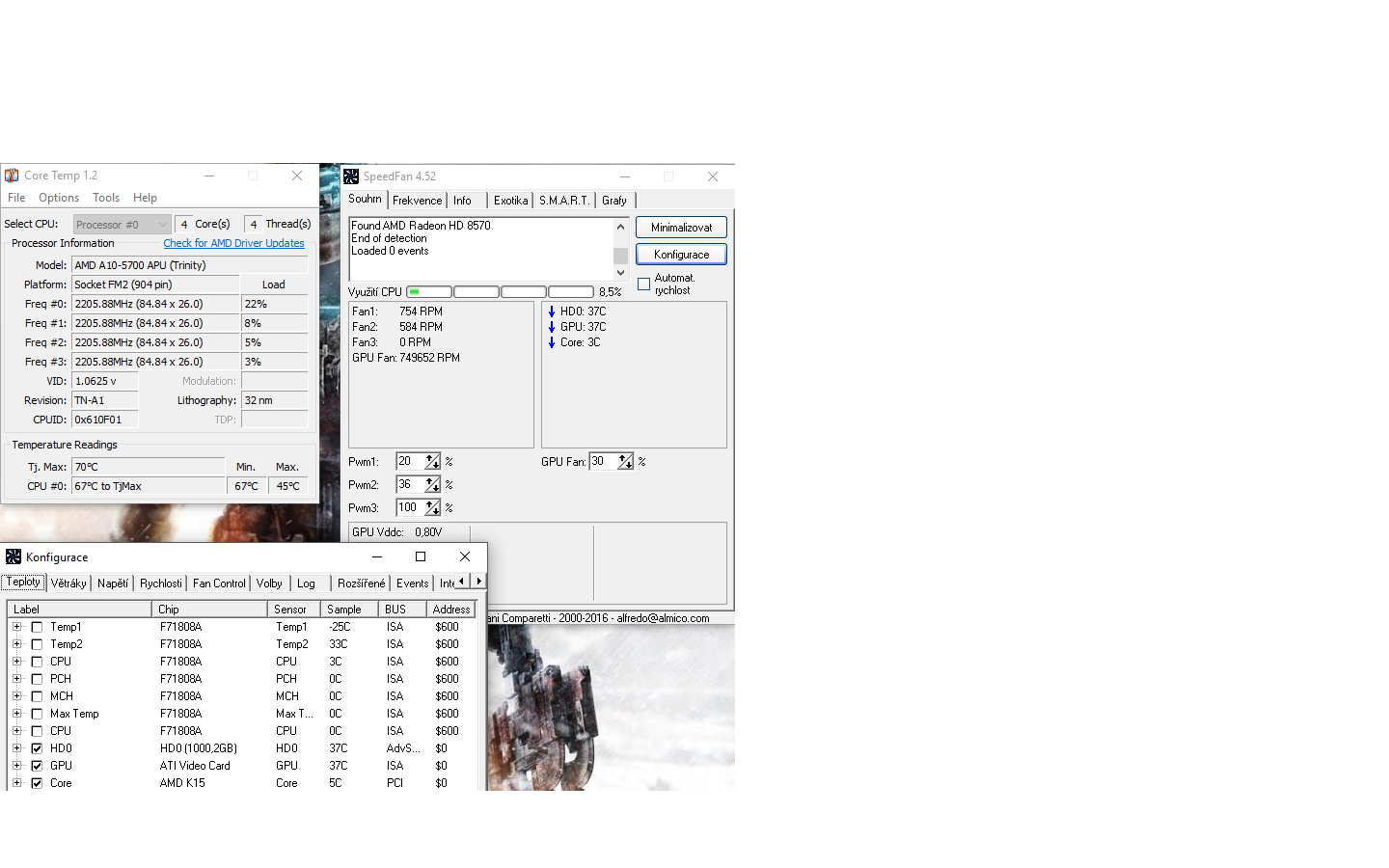Open the S.M.A.R.T. tab in SpeedFan
This screenshot has height=868, width=1389.
564,201
